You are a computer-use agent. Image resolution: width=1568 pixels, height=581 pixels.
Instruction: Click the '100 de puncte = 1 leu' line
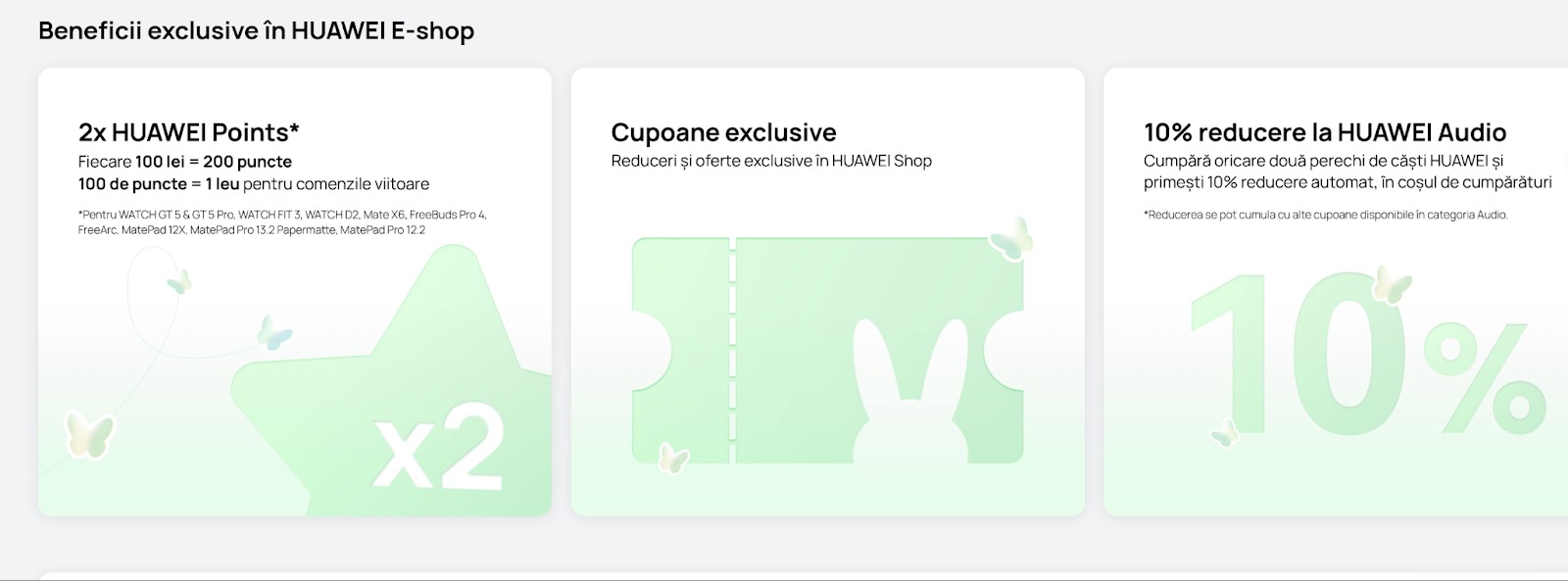click(x=254, y=184)
